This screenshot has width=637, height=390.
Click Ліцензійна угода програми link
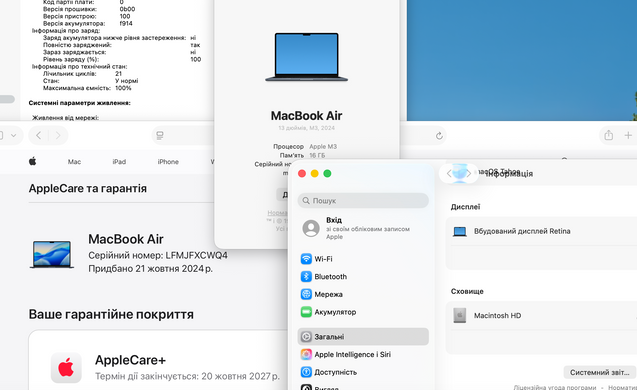[555, 388]
